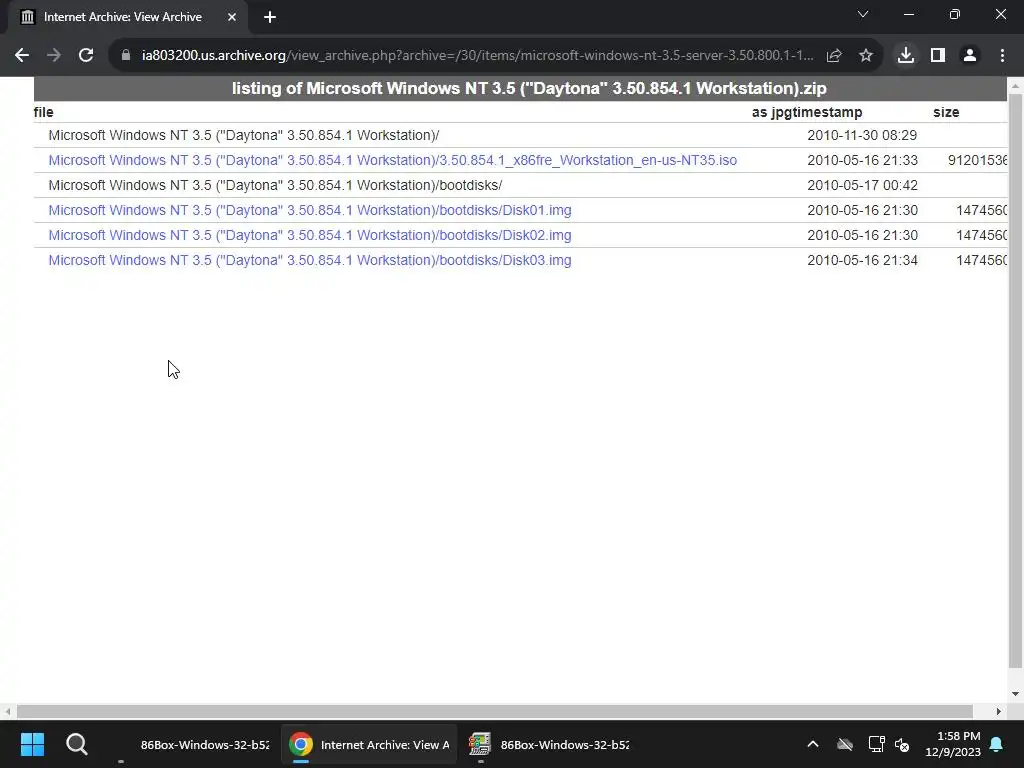Select timestamp 2010-05-17 00:42
This screenshot has width=1024, height=768.
tap(862, 185)
